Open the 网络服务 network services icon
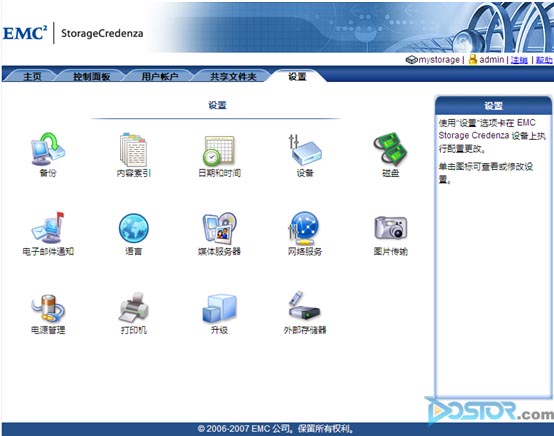The height and width of the screenshot is (436, 554). click(x=304, y=228)
